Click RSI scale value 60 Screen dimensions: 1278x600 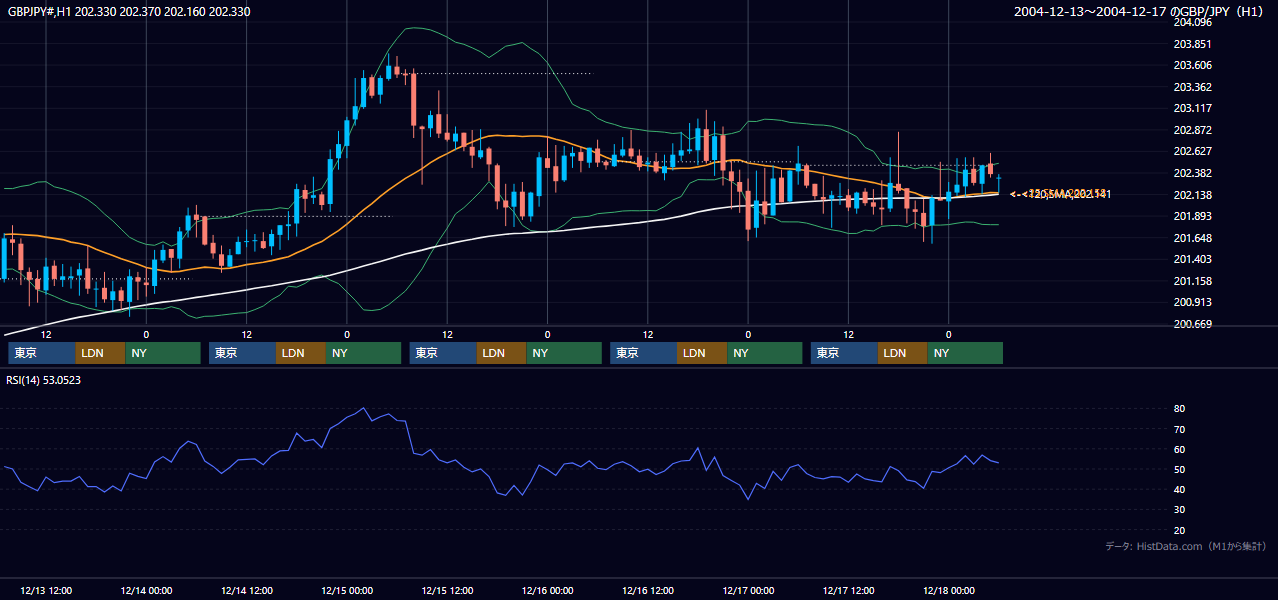(x=1180, y=449)
